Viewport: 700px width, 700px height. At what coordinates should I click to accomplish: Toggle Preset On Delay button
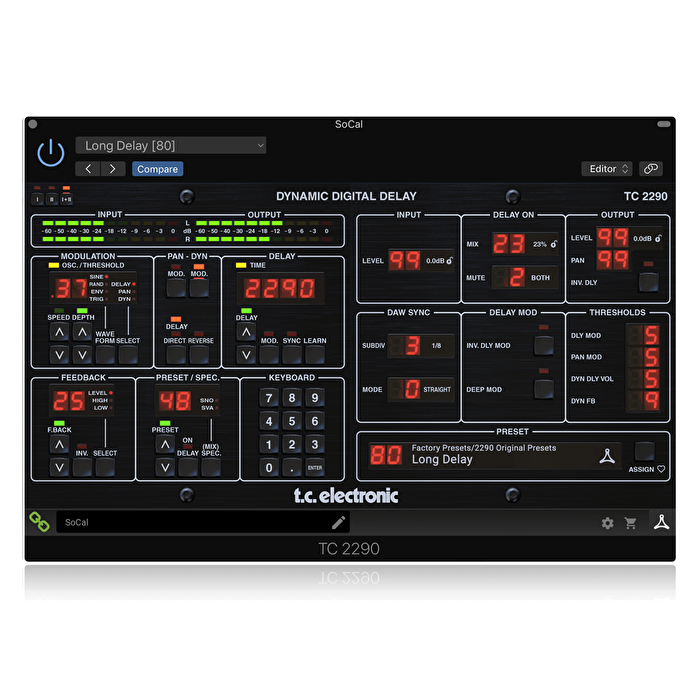click(188, 467)
